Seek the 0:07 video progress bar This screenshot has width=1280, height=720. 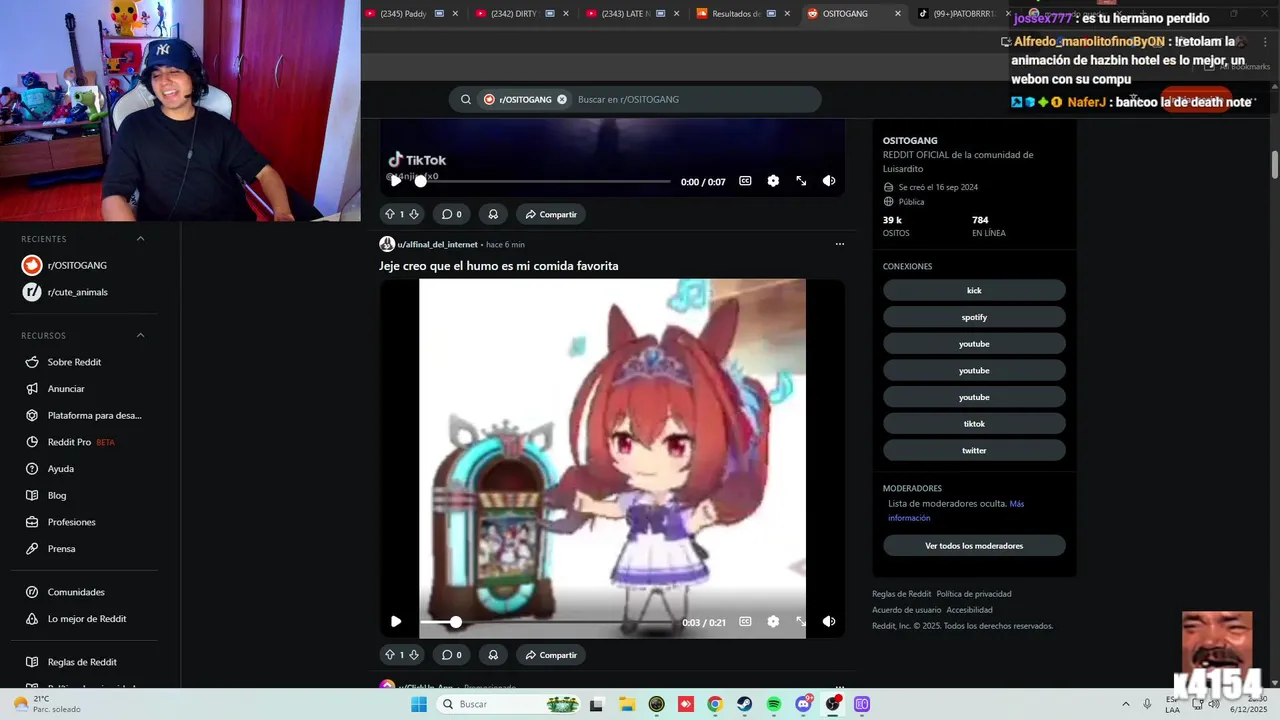(x=545, y=181)
